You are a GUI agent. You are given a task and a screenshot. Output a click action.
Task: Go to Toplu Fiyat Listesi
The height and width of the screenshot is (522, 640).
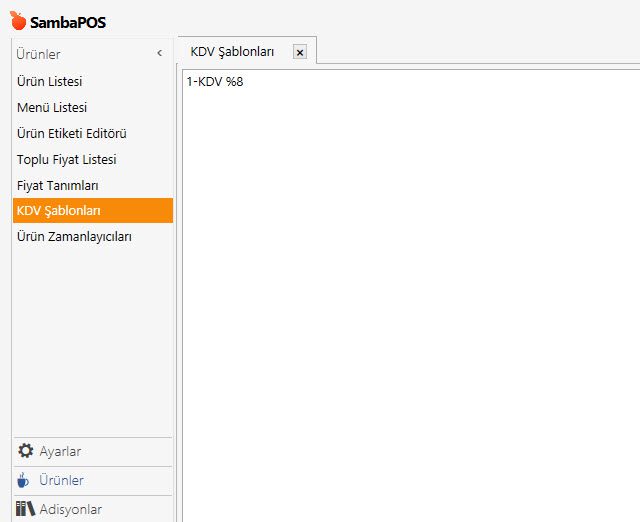point(66,159)
